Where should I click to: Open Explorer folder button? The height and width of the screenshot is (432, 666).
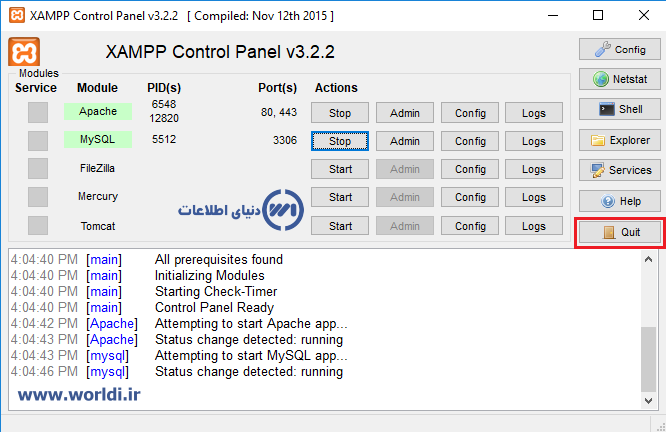pyautogui.click(x=619, y=140)
